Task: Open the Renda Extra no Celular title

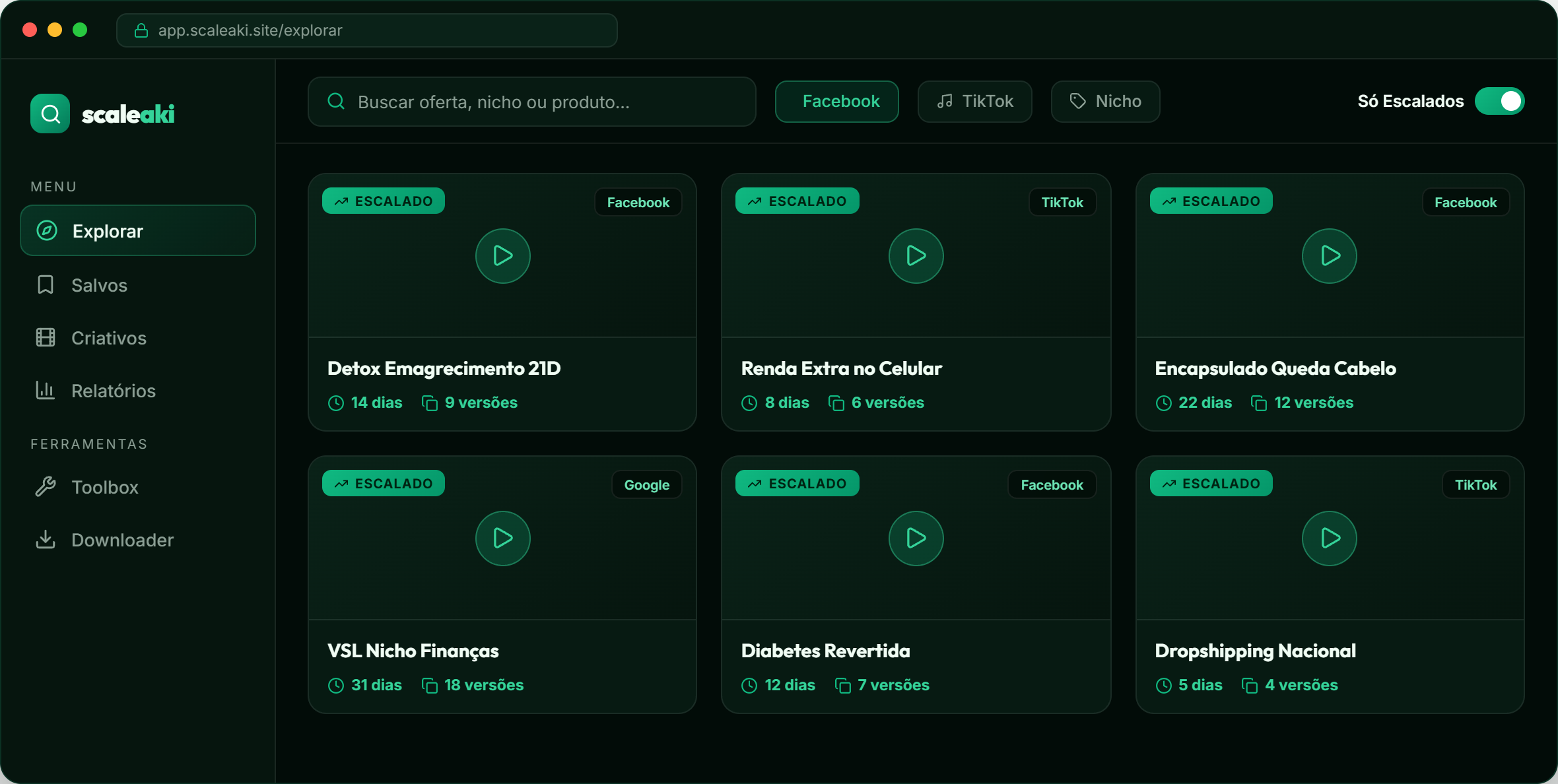Action: pyautogui.click(x=842, y=368)
